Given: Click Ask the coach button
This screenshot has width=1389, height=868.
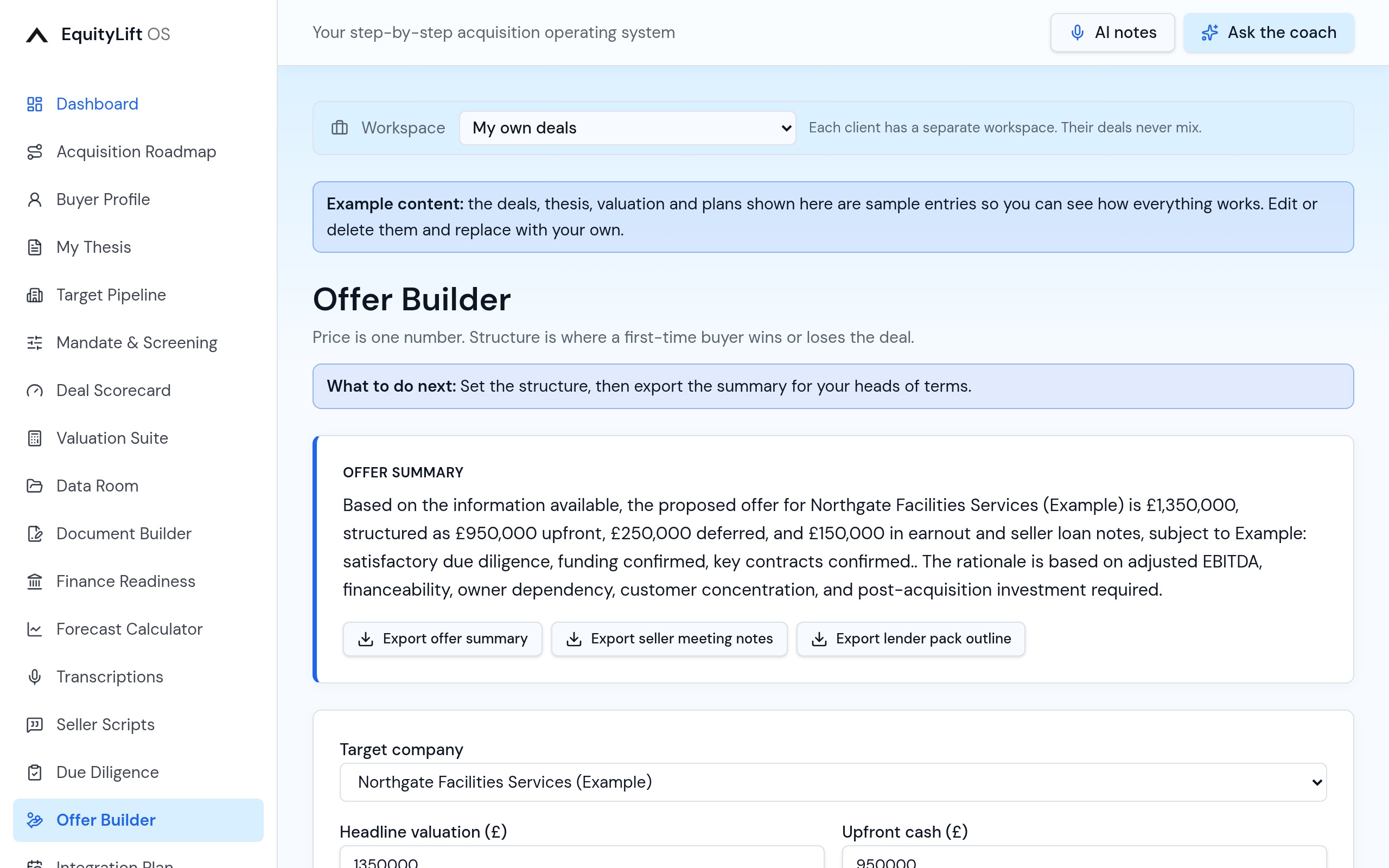Looking at the screenshot, I should [x=1269, y=33].
